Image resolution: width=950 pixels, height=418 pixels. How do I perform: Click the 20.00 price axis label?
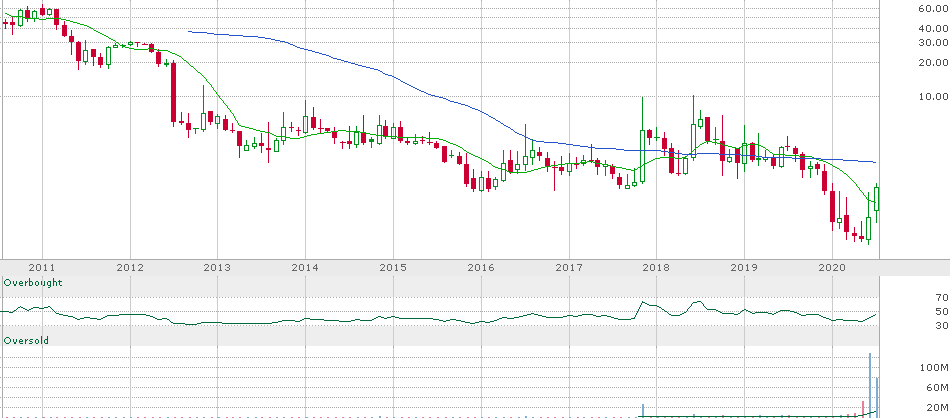(932, 62)
